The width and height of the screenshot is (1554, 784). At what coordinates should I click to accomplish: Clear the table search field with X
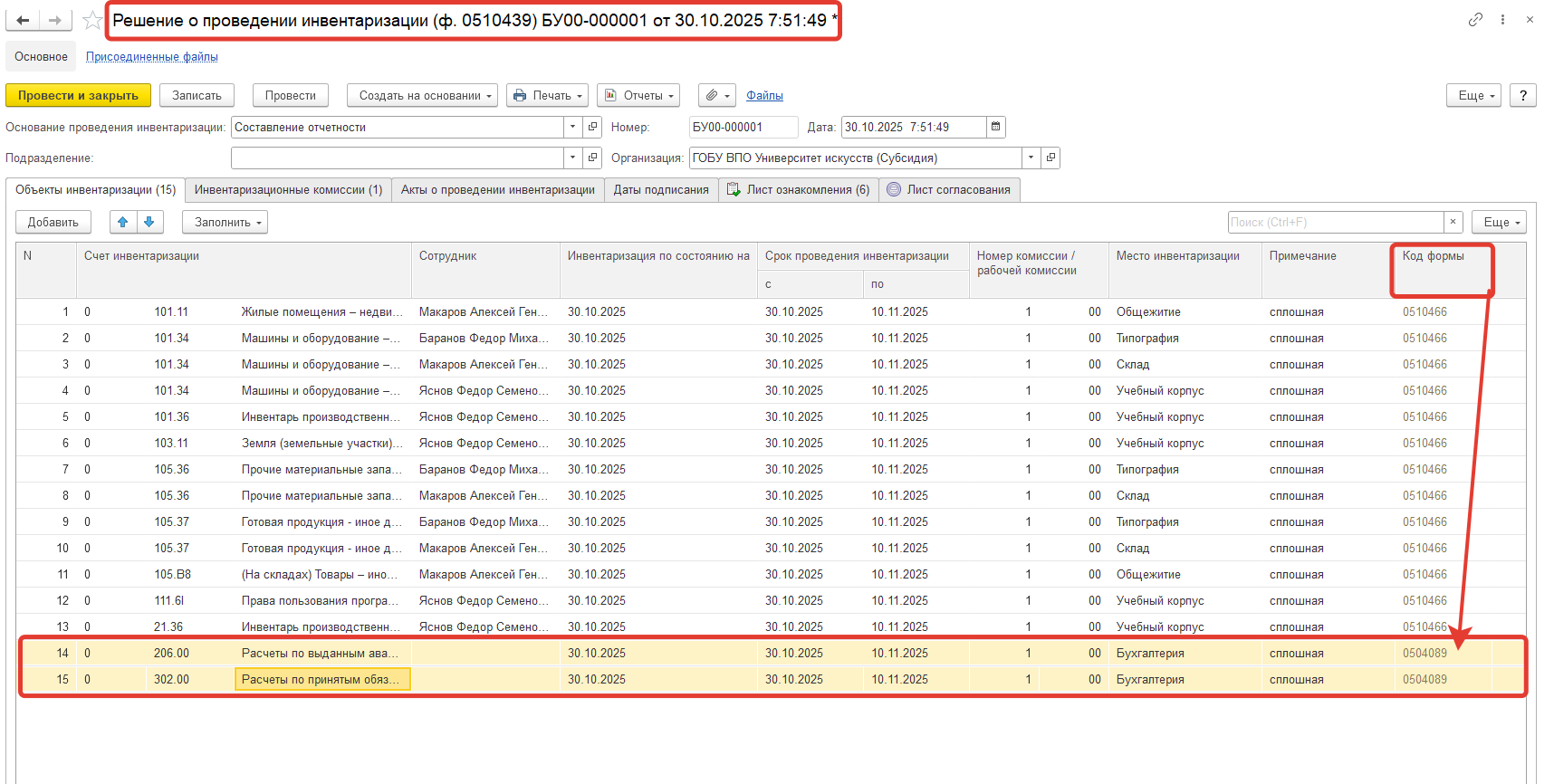[x=1453, y=222]
